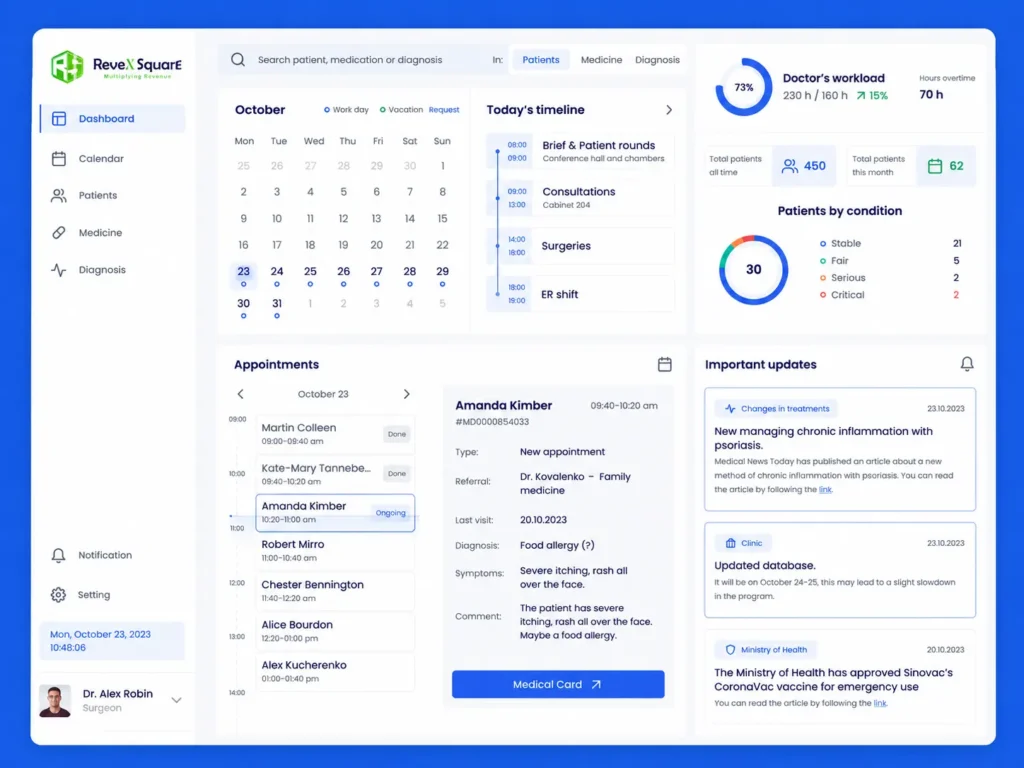Open calendar icon in Appointments header
Viewport: 1024px width, 768px height.
point(664,364)
